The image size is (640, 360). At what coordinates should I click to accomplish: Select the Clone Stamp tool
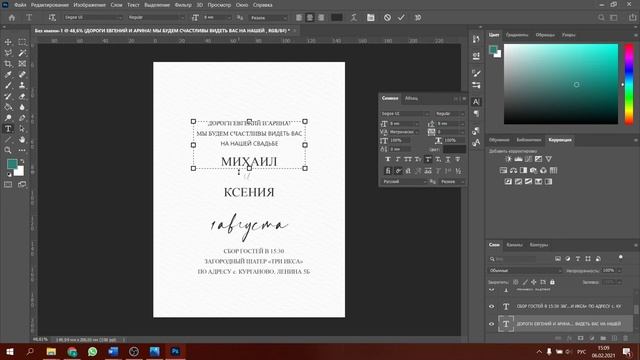point(22,85)
